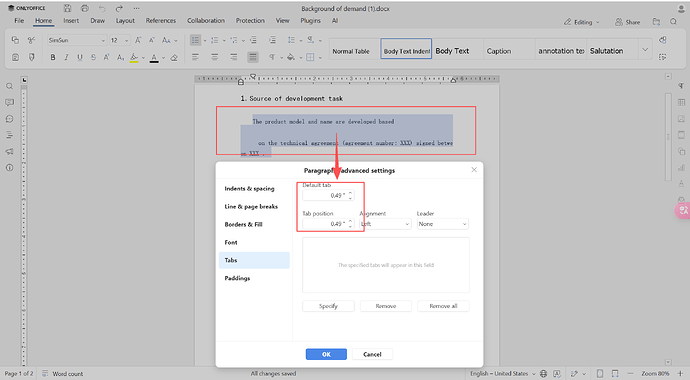690x380 pixels.
Task: Click the yellow highlight color button
Action: pos(134,57)
